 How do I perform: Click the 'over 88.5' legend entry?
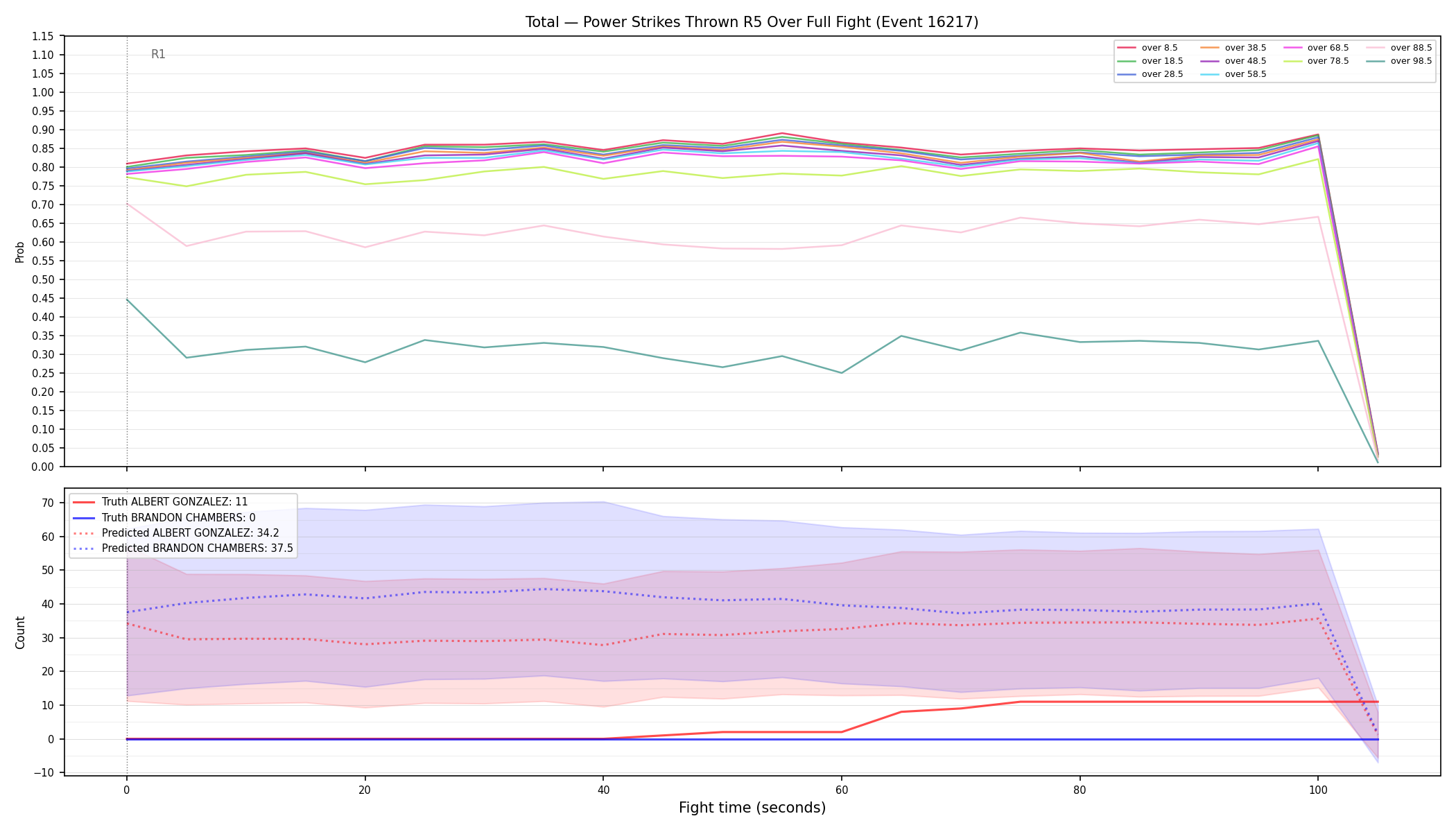(x=1399, y=48)
